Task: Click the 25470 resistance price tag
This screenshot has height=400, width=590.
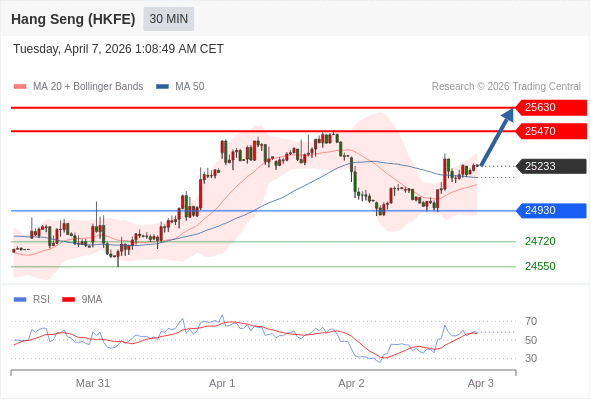Action: point(551,131)
